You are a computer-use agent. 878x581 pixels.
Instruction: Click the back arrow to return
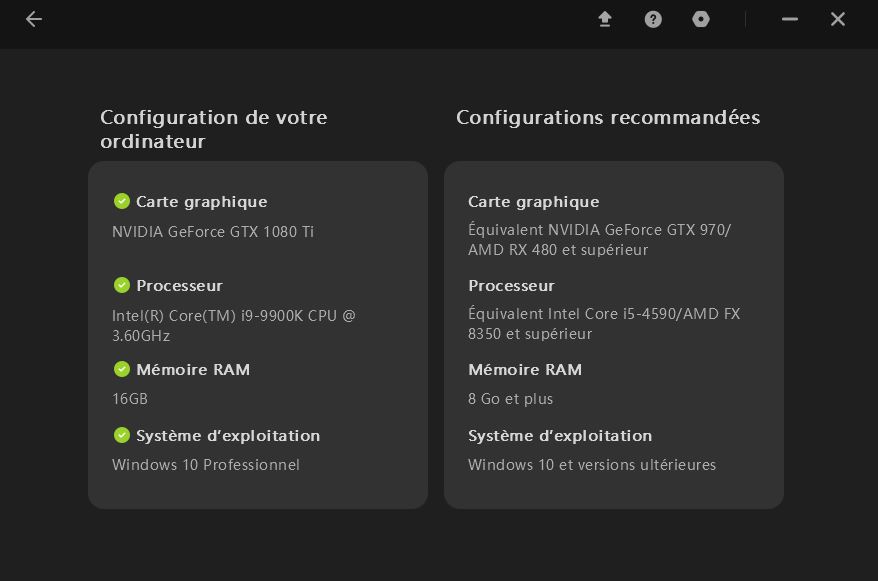coord(33,19)
